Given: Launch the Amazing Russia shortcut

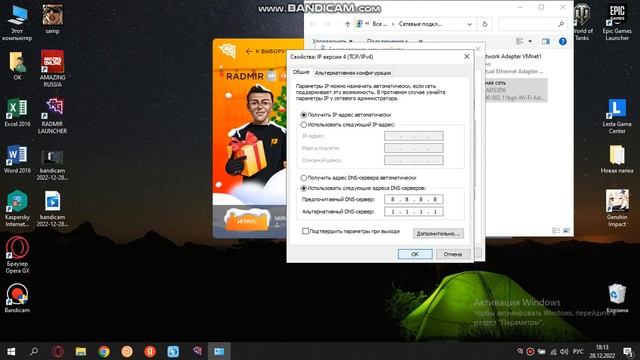Looking at the screenshot, I should (x=52, y=68).
